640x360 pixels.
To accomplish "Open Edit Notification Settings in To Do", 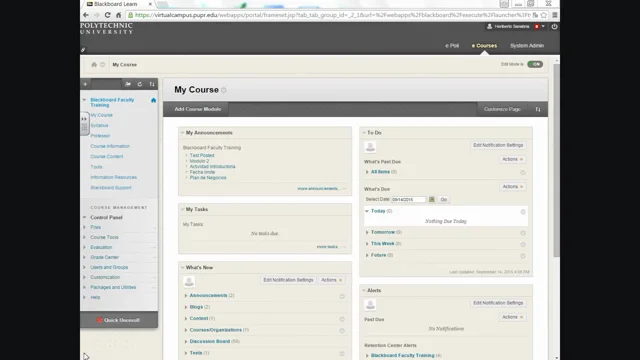I will [x=498, y=145].
